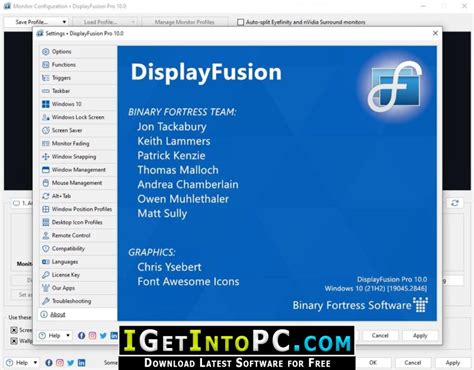Select the Triggers section
This screenshot has width=474, height=370.
pyautogui.click(x=78, y=78)
